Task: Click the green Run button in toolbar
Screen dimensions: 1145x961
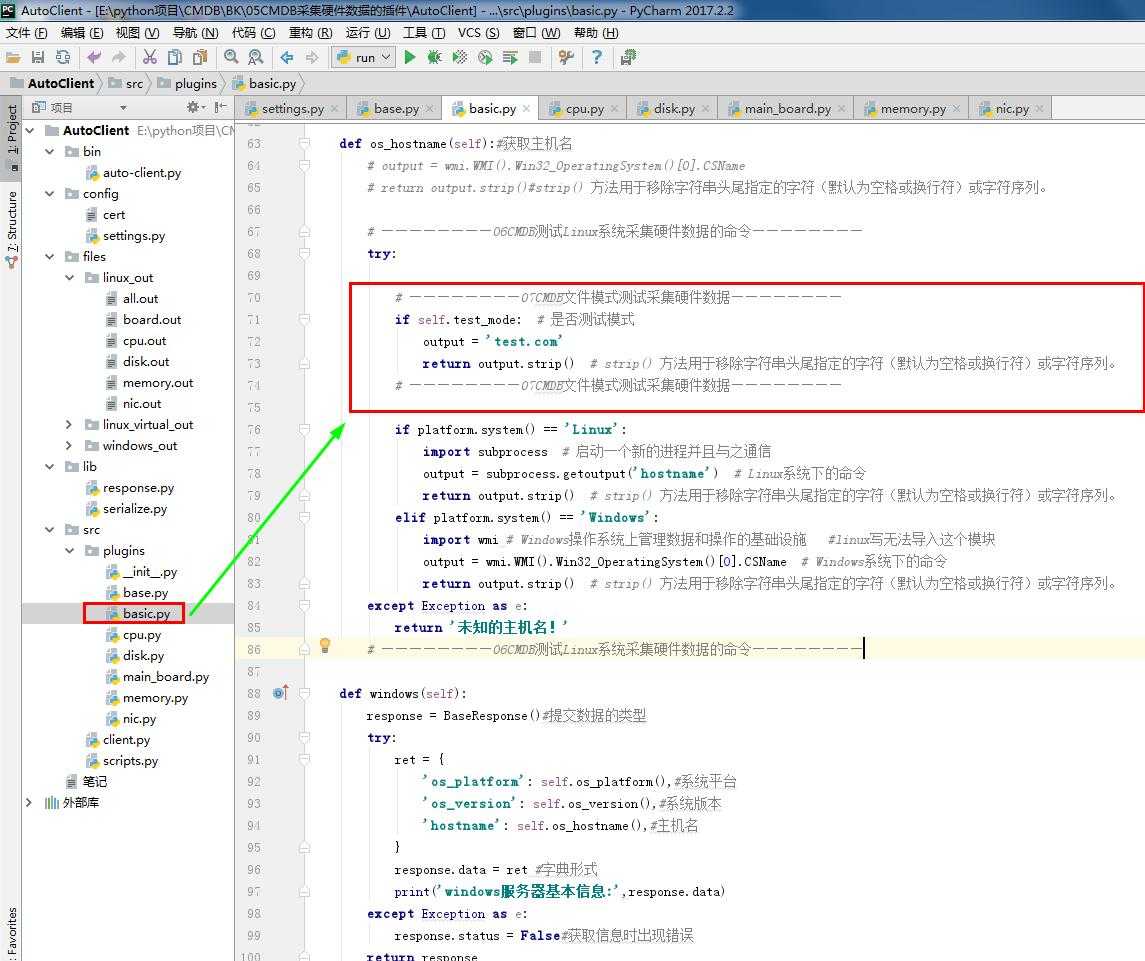Action: (x=410, y=57)
